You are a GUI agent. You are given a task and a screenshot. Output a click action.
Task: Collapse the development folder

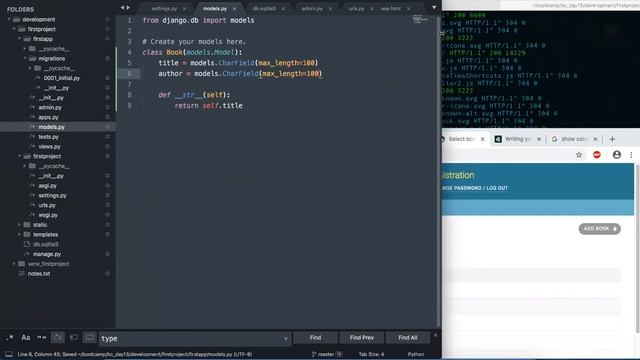coord(9,19)
